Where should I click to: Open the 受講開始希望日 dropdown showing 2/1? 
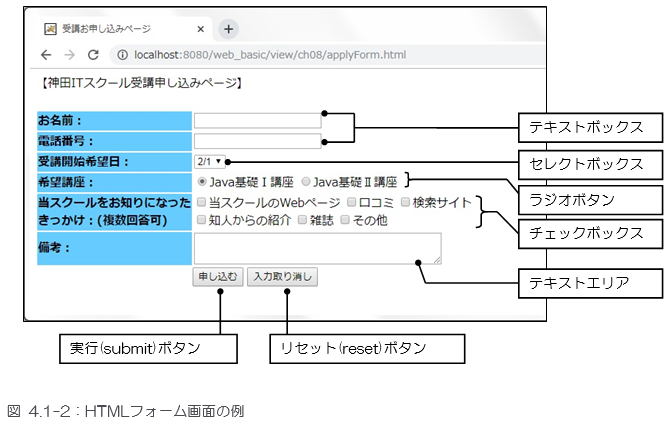point(210,161)
